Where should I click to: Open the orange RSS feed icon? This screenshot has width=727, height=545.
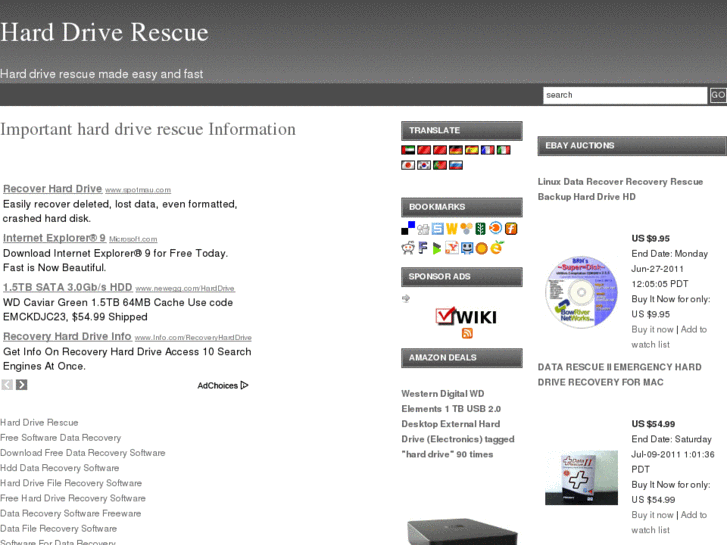(467, 333)
